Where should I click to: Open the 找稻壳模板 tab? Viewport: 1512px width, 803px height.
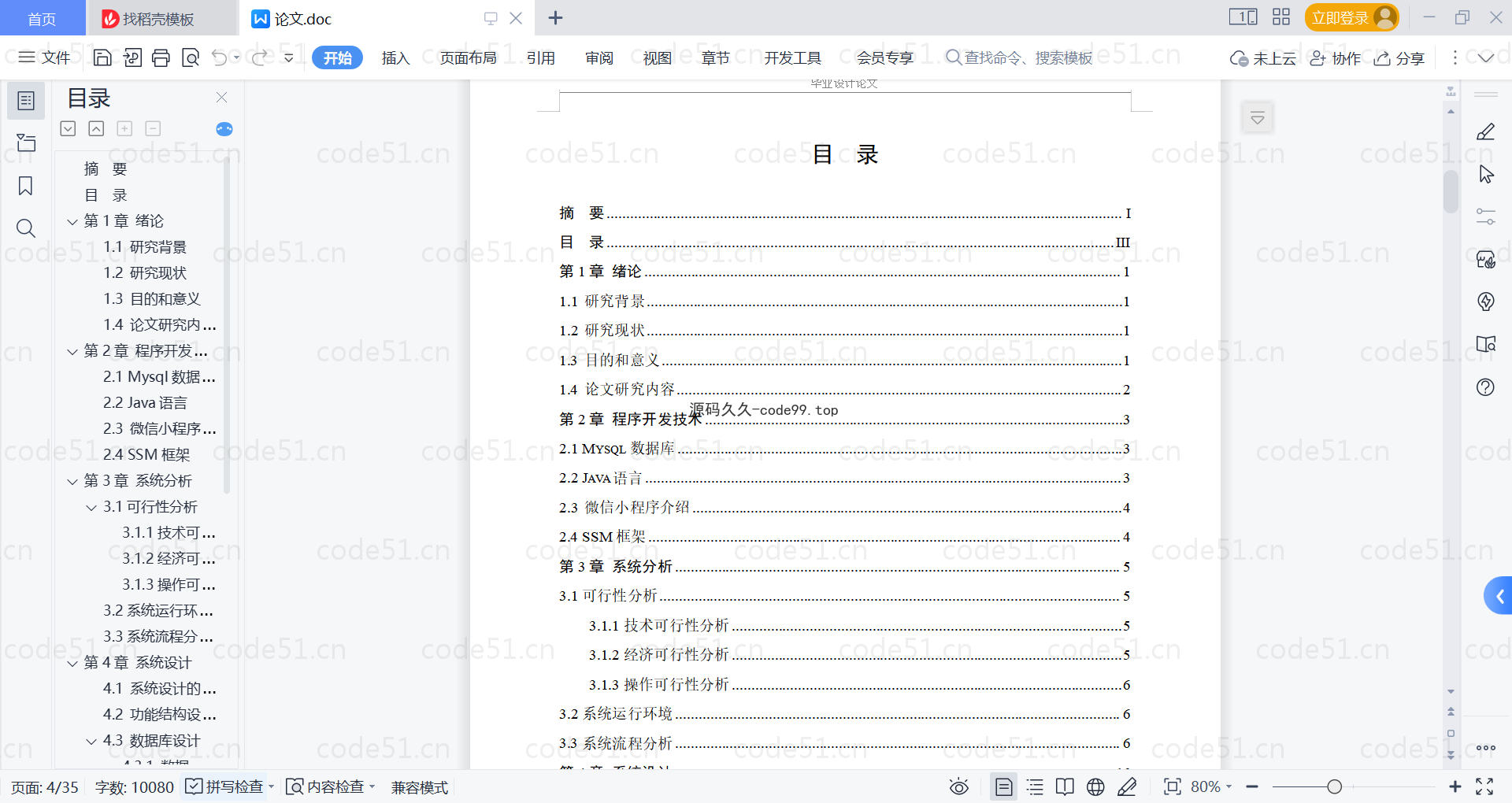[161, 18]
